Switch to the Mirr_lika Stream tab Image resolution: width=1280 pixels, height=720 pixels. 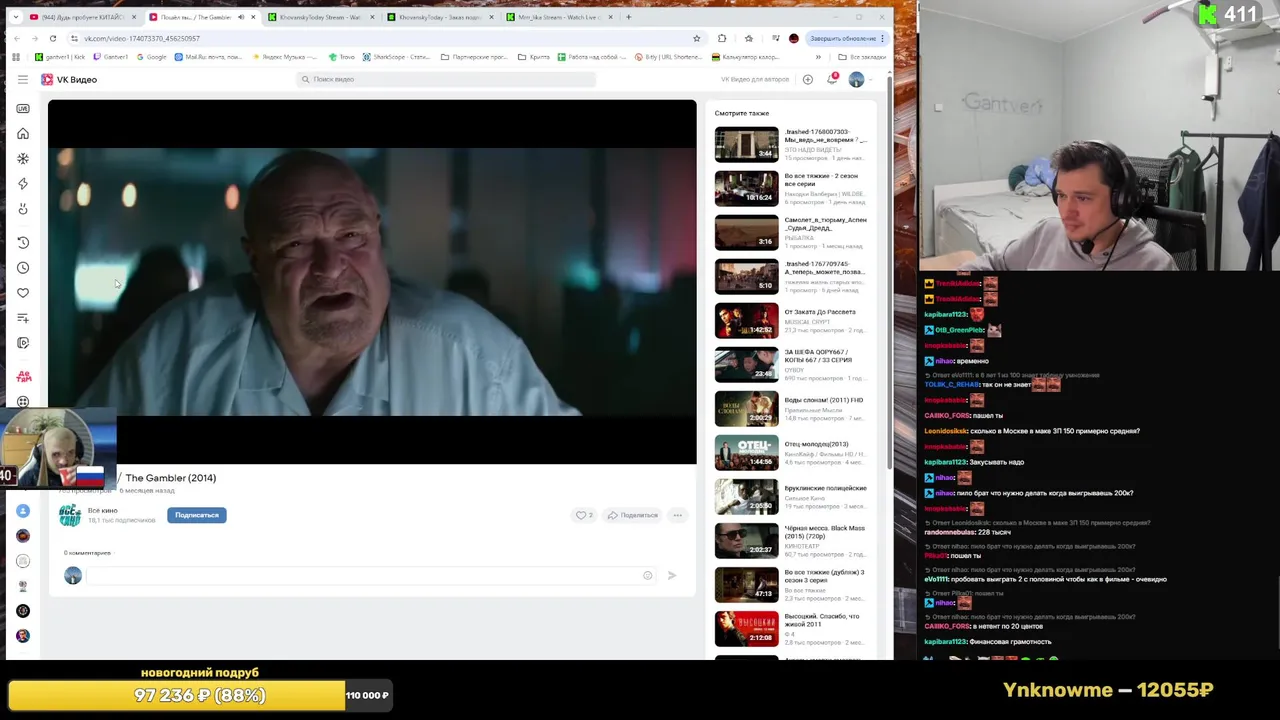[558, 17]
